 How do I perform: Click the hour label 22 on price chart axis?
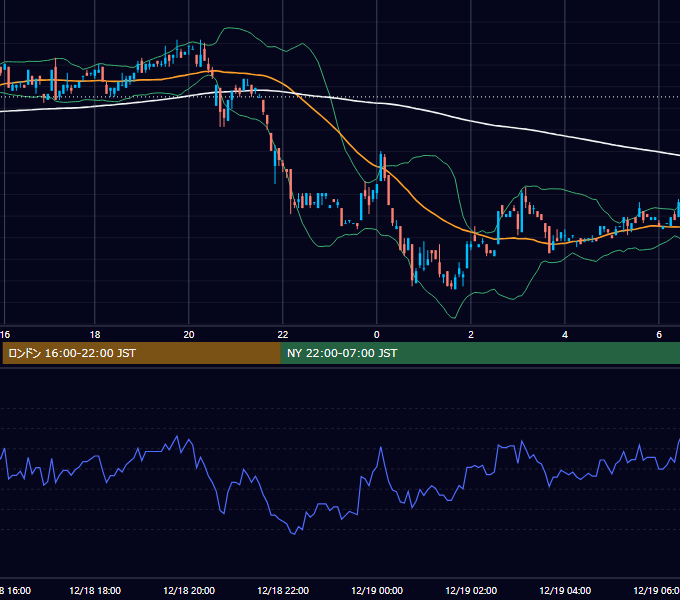283,335
